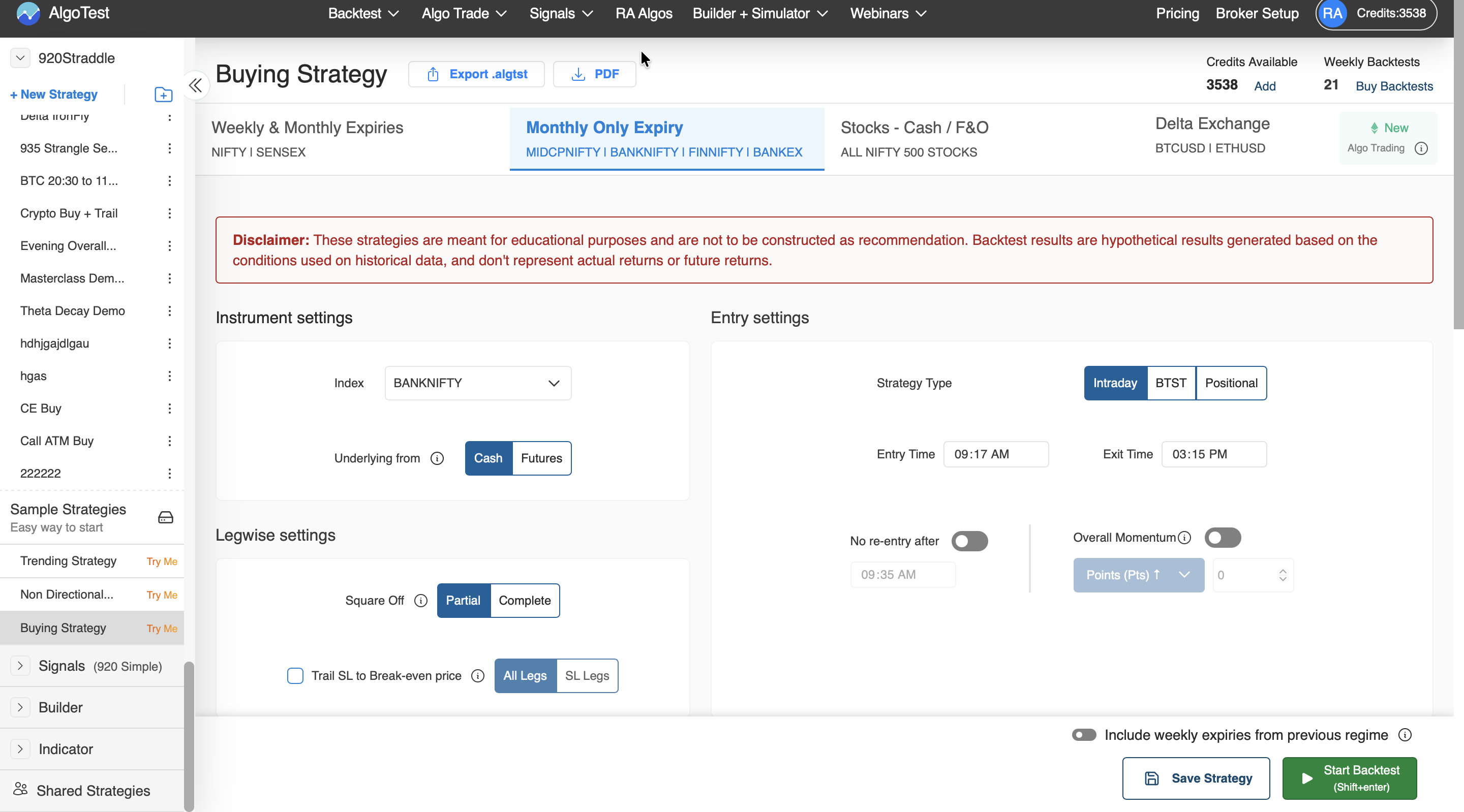1464x812 pixels.
Task: Click the Save Strategy button
Action: [1196, 778]
